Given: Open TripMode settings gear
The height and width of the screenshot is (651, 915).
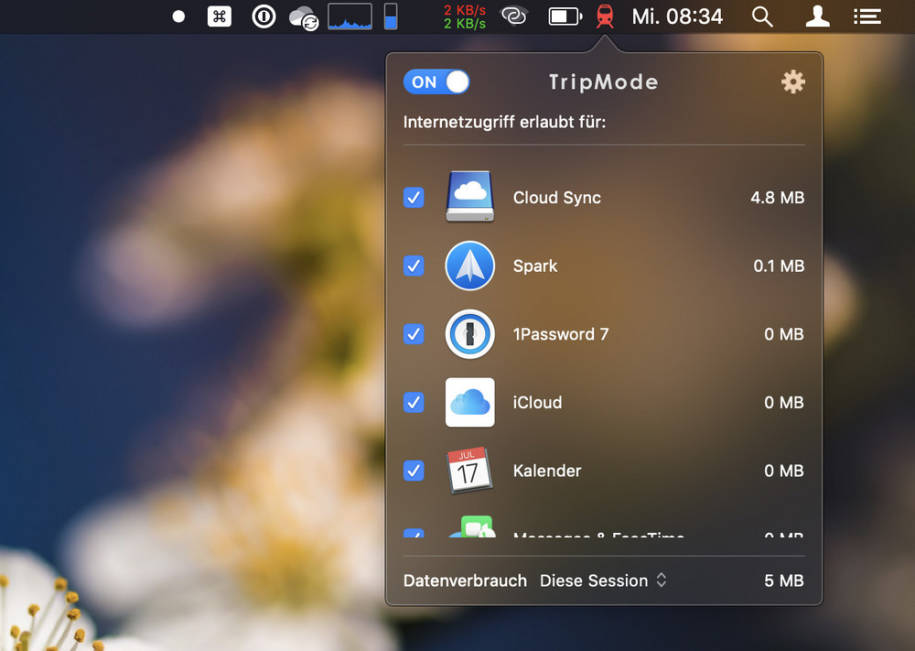Looking at the screenshot, I should [x=793, y=82].
